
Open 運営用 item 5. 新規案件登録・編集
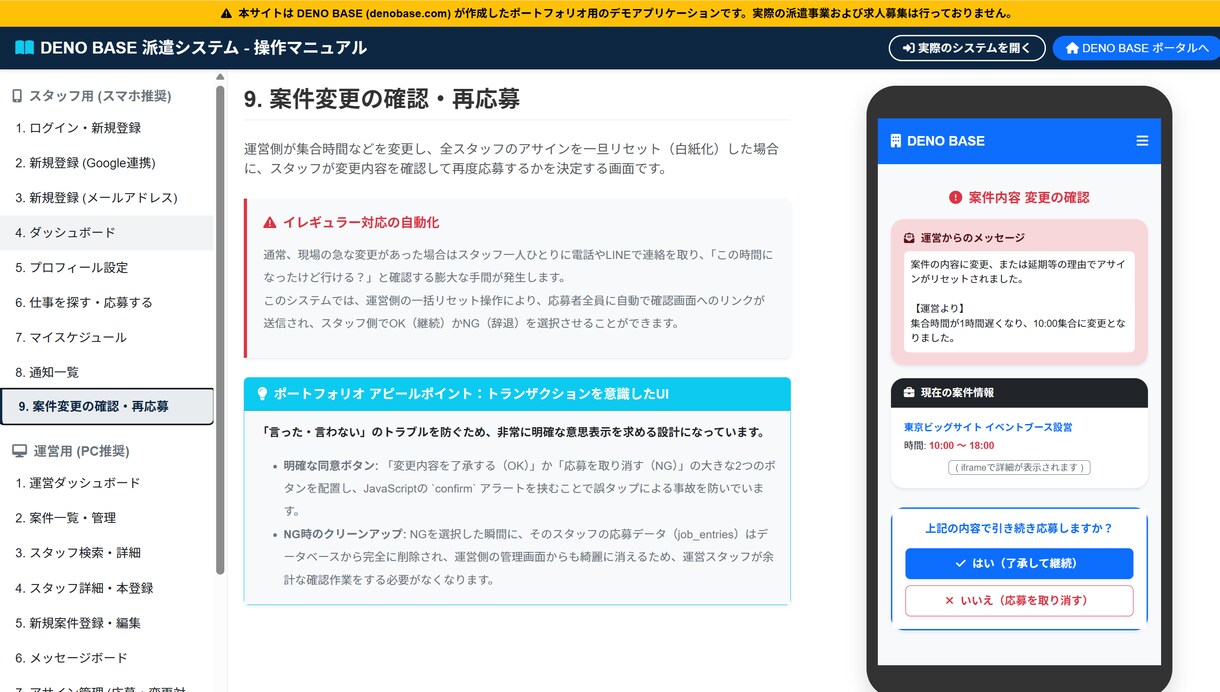tap(107, 623)
